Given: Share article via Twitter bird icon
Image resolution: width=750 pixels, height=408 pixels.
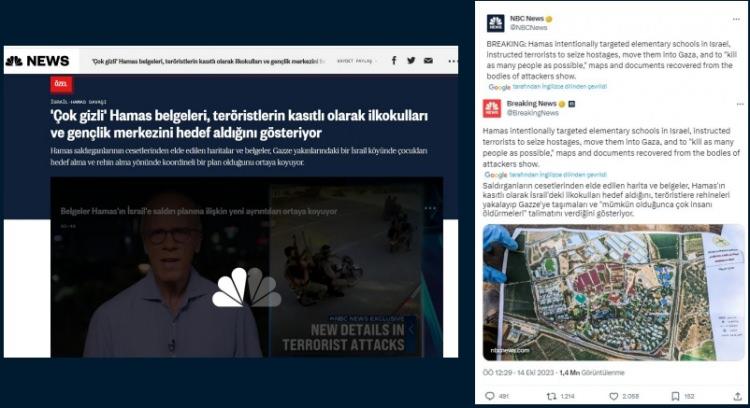Looking at the screenshot, I should point(411,60).
